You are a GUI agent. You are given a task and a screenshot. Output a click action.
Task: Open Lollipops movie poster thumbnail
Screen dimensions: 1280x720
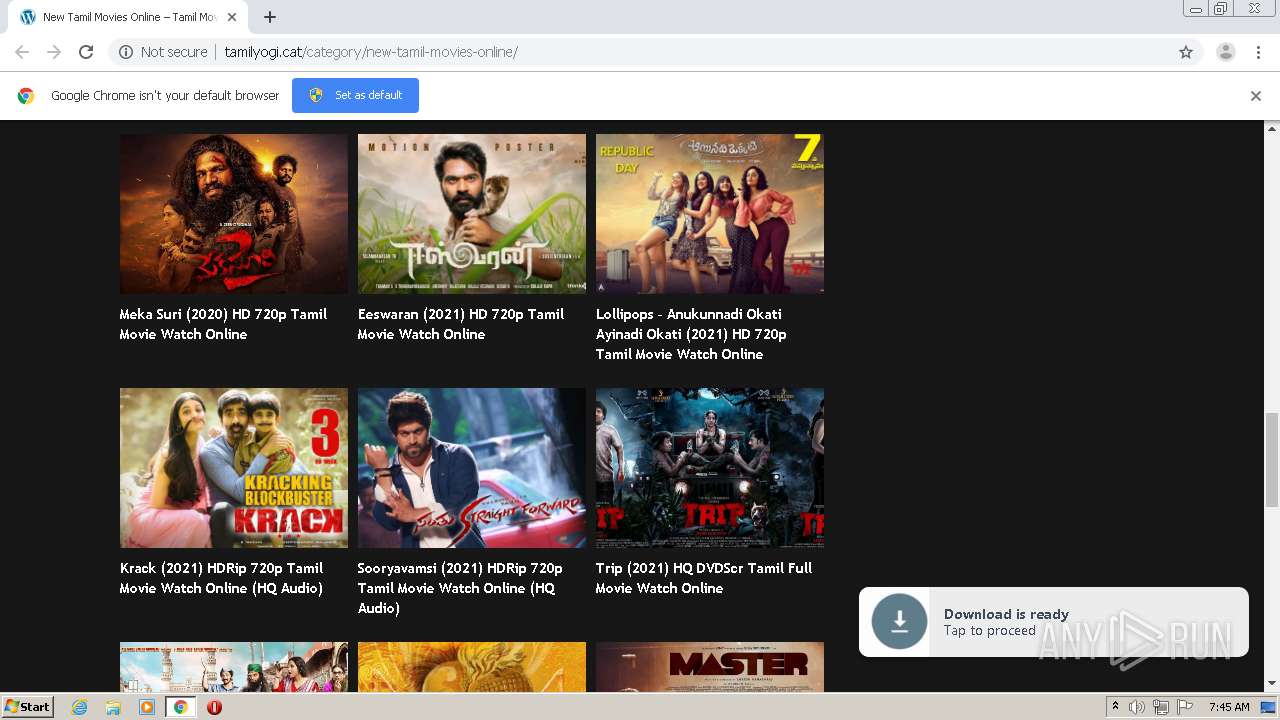[x=710, y=214]
